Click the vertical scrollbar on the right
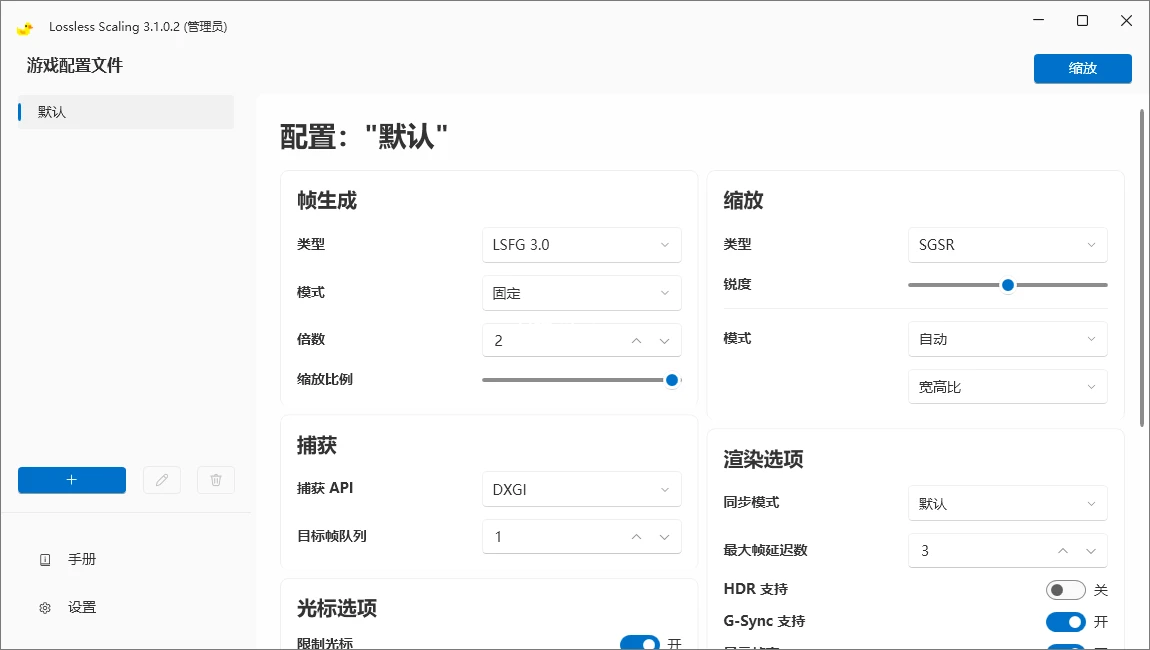This screenshot has height=650, width=1150. click(x=1142, y=268)
